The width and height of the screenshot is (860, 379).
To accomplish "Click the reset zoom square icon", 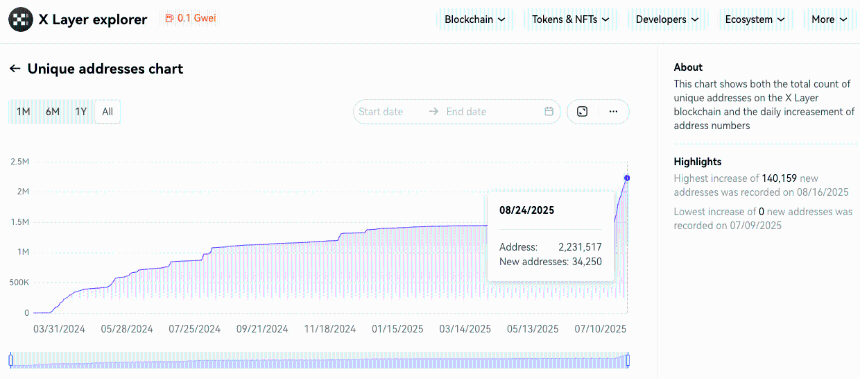I will (582, 111).
